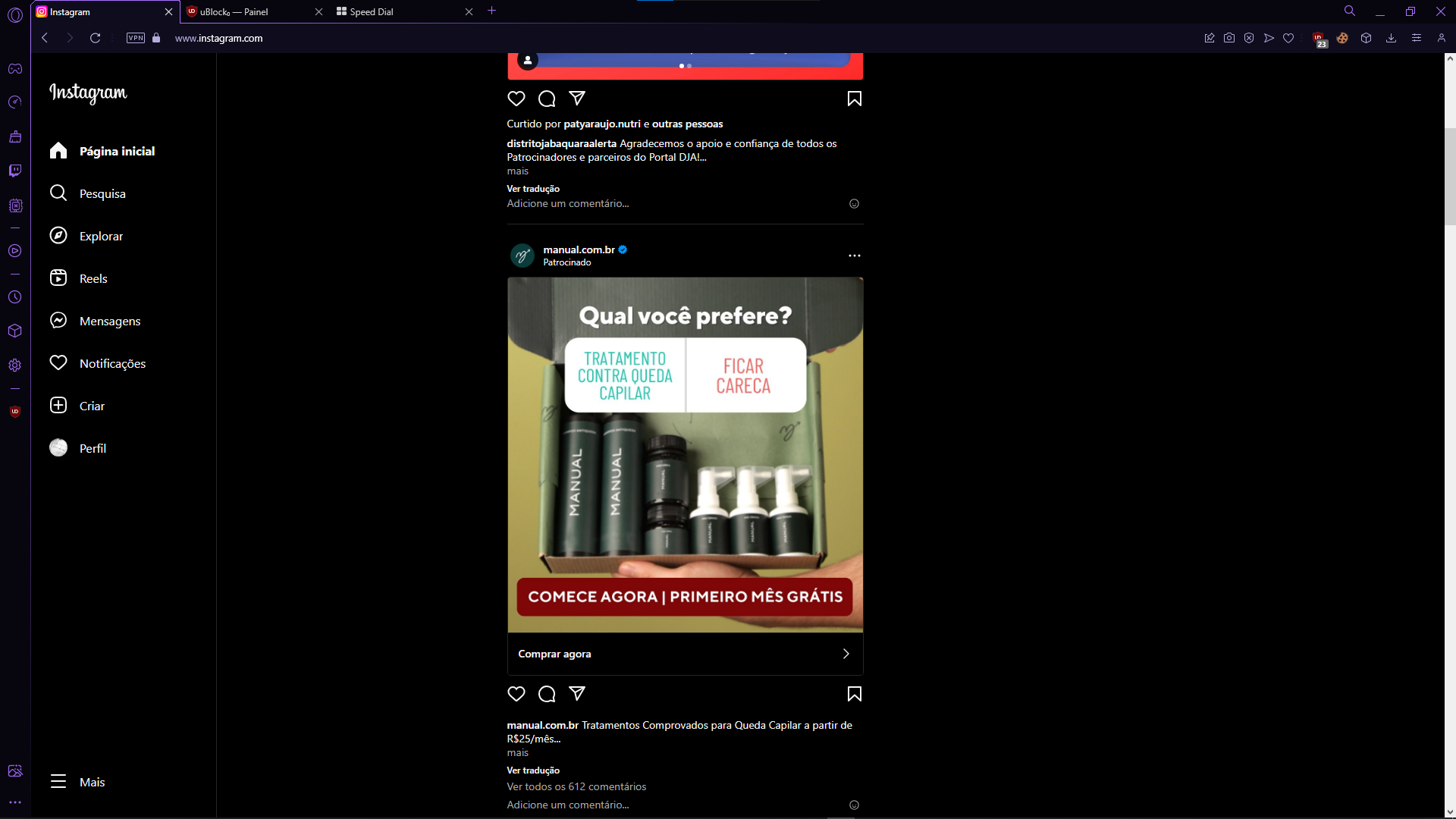Like the manual.com.br sponsored post

click(516, 694)
